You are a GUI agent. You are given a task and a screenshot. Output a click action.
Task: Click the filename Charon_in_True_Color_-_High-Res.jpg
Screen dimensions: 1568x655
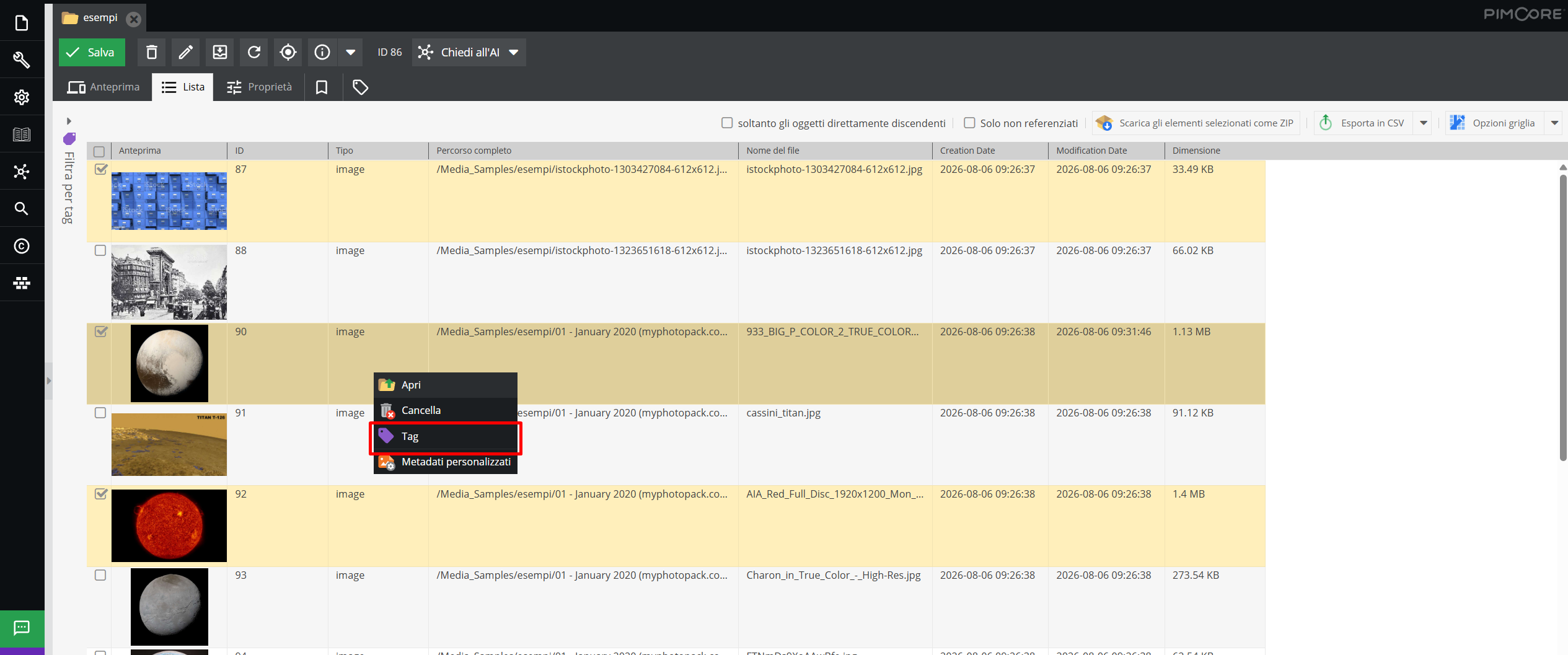[834, 575]
